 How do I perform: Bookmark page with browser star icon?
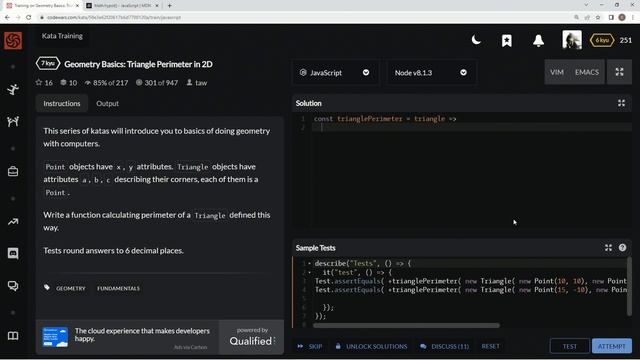coord(598,17)
